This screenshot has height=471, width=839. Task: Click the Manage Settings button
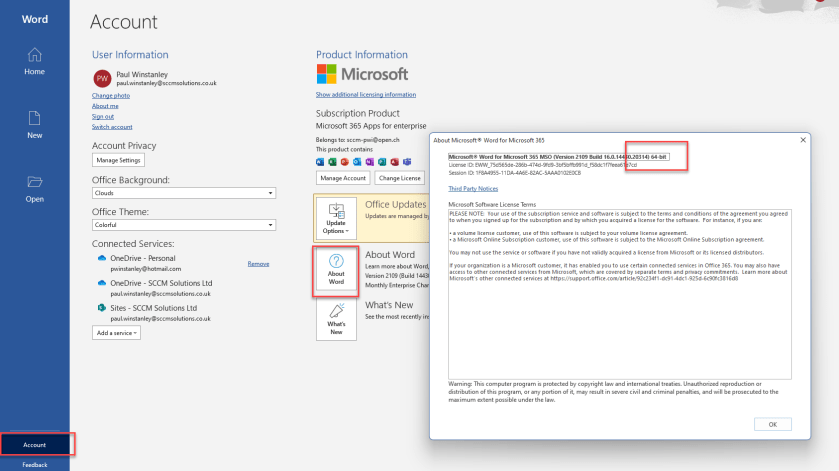[118, 160]
